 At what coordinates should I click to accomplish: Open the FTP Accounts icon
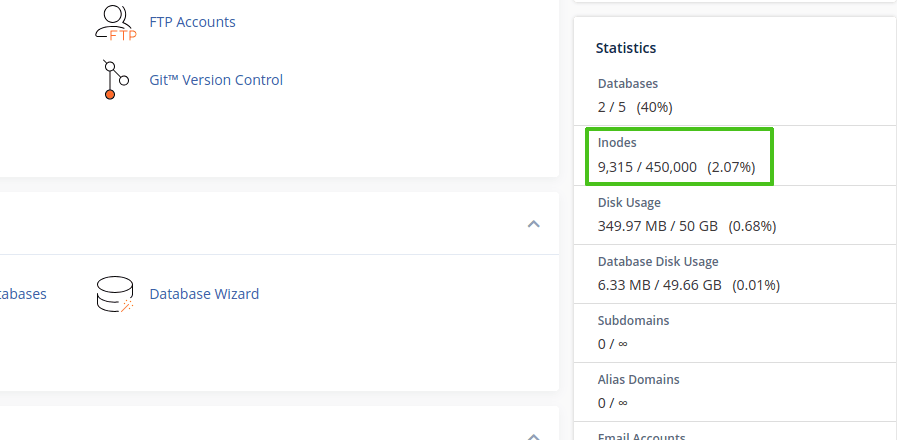114,22
